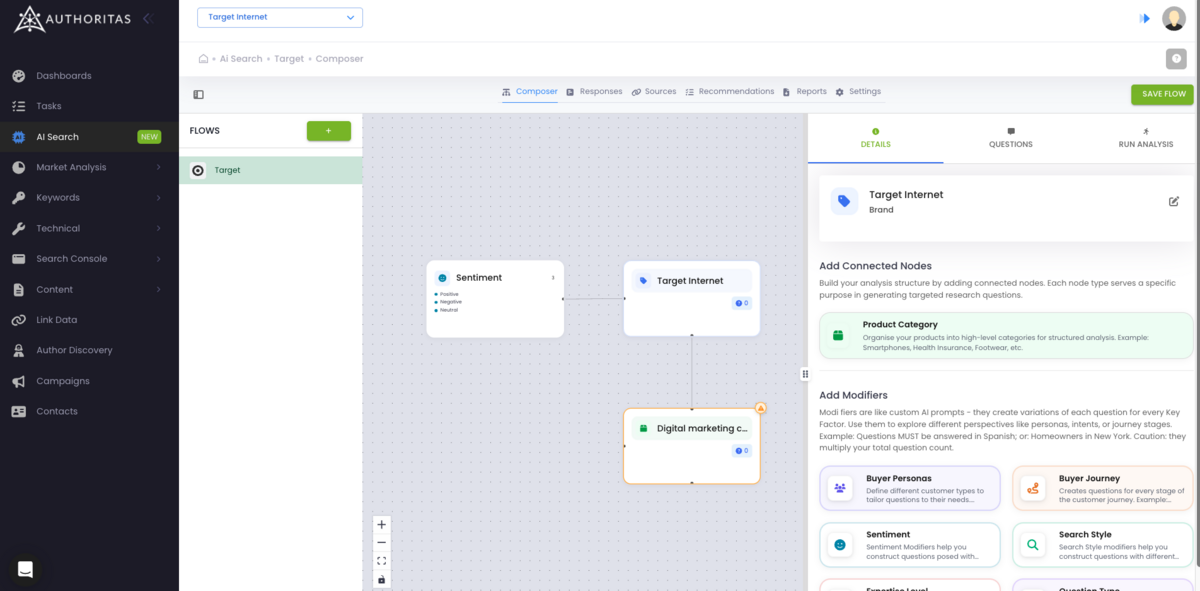1200x591 pixels.
Task: Add Search Style modifier
Action: pyautogui.click(x=1102, y=545)
